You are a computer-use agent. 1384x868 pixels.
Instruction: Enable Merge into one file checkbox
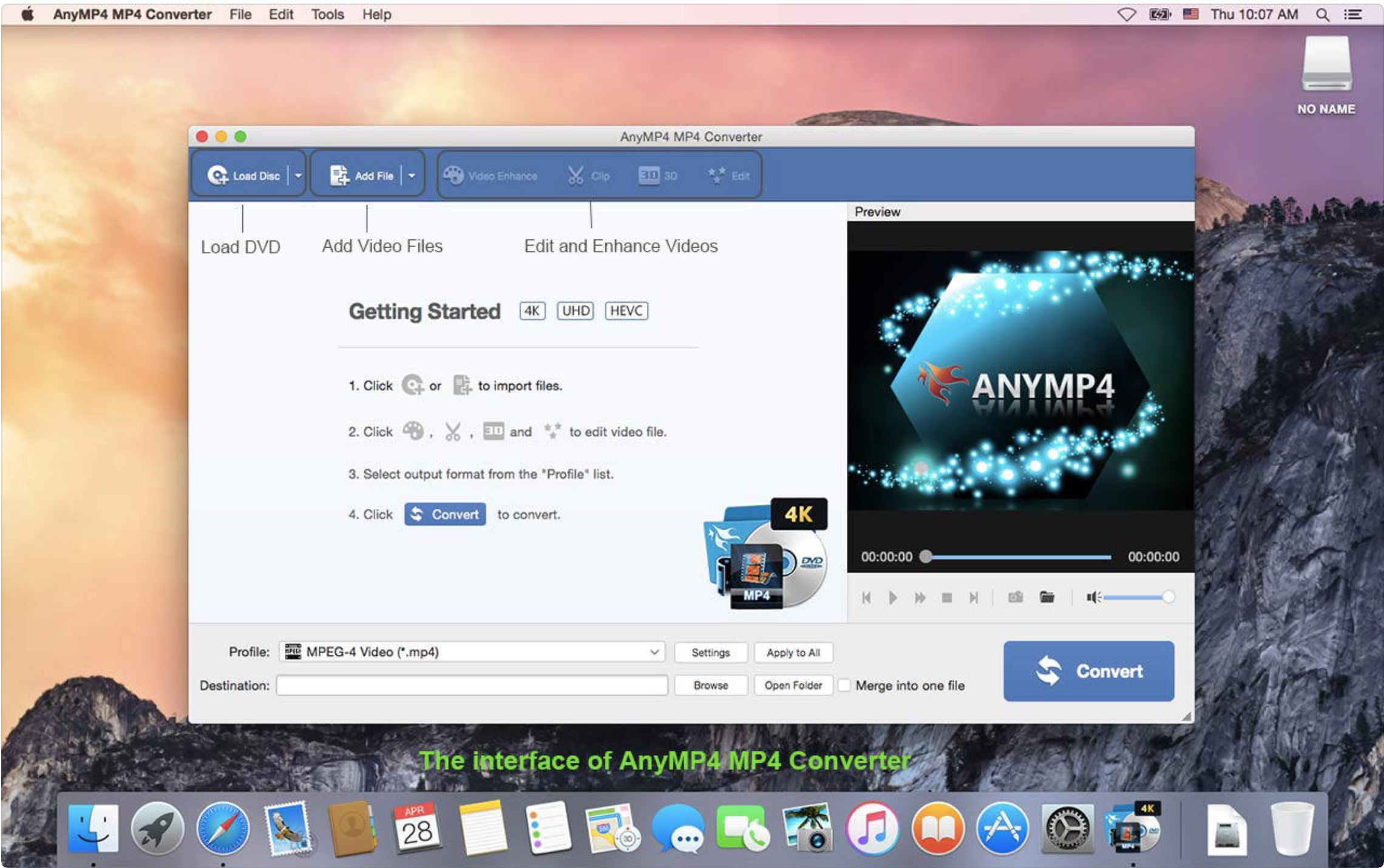(844, 685)
